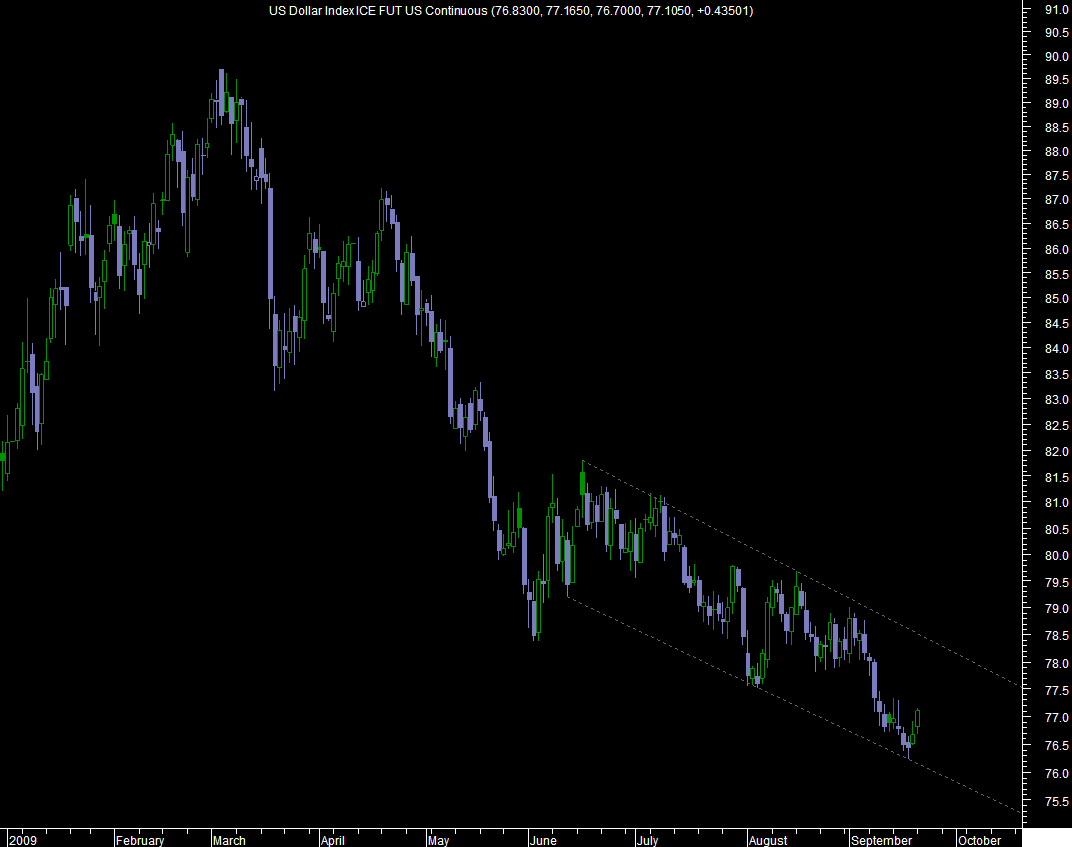Click the 75.5 price level label
Screen dimensions: 1072x847
1056,801
